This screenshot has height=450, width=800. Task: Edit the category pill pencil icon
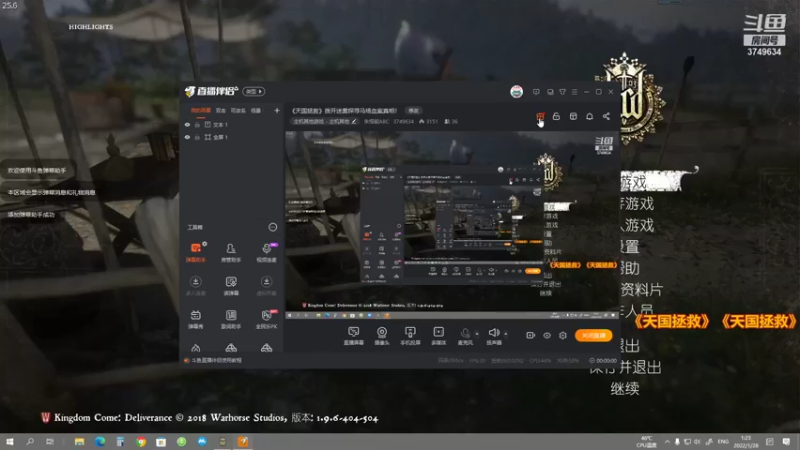click(354, 121)
